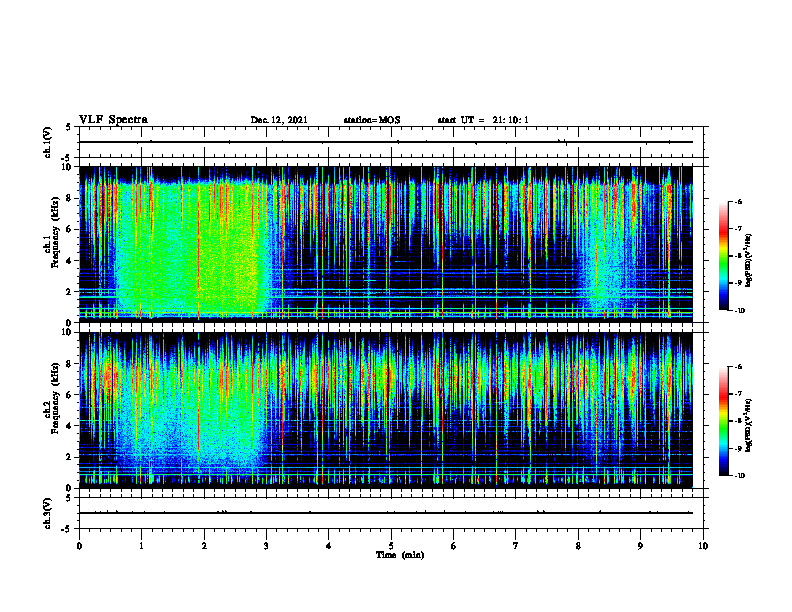The height and width of the screenshot is (612, 792).
Task: Click the "-6" label on ch.2 color bar
Action: pyautogui.click(x=737, y=367)
